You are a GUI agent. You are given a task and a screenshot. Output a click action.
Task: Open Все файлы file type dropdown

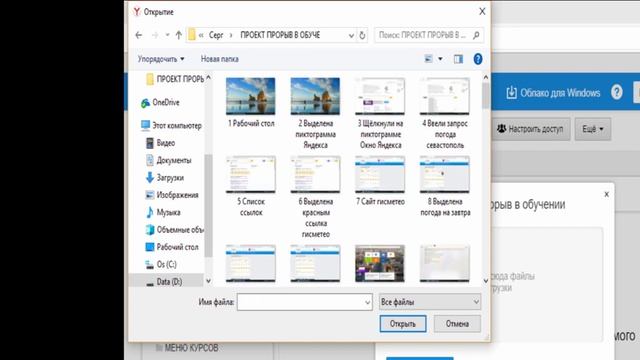pyautogui.click(x=430, y=302)
